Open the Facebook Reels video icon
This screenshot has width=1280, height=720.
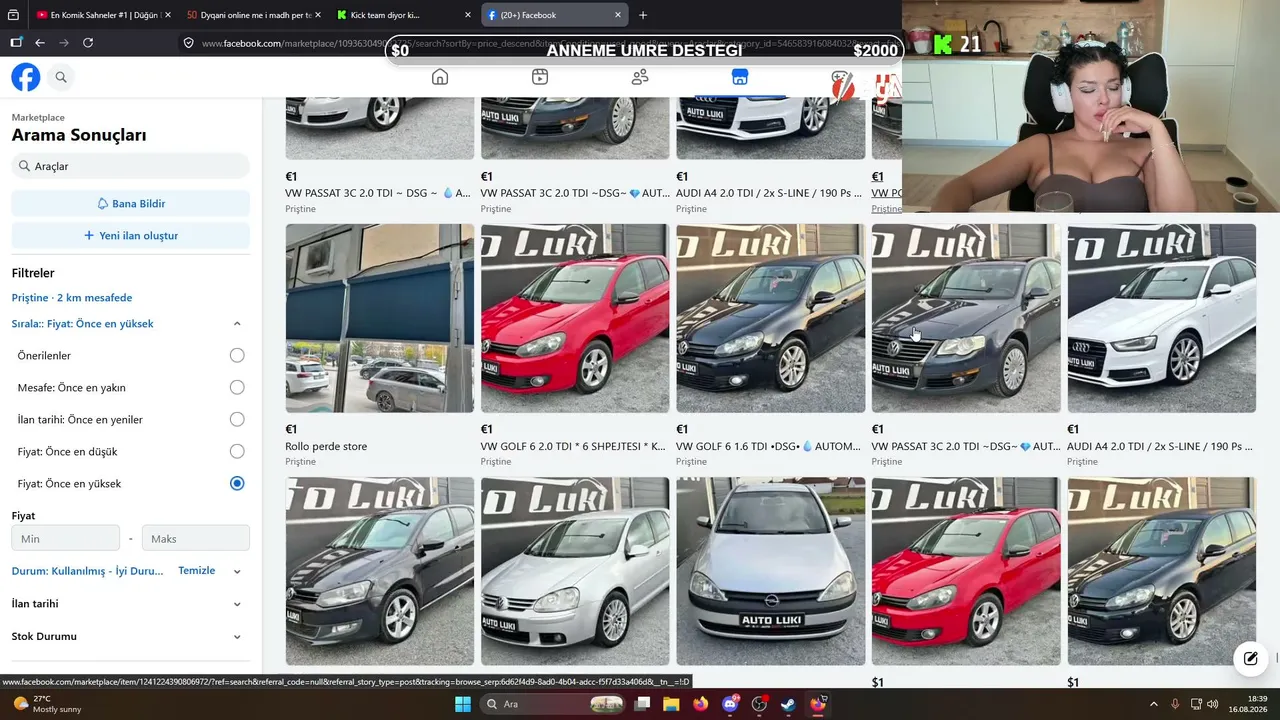540,77
